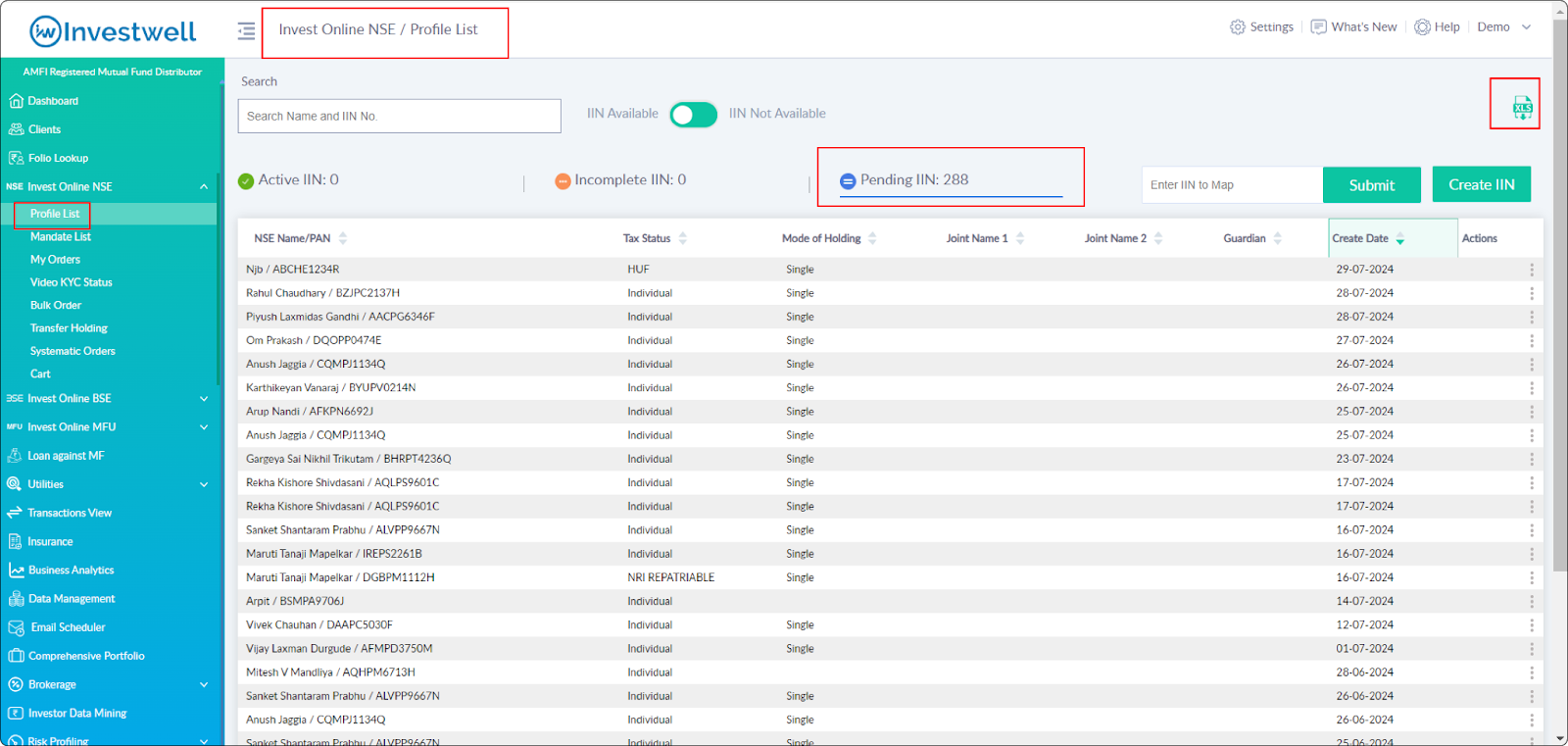
Task: Open Clients icon in sidebar
Action: (x=16, y=129)
